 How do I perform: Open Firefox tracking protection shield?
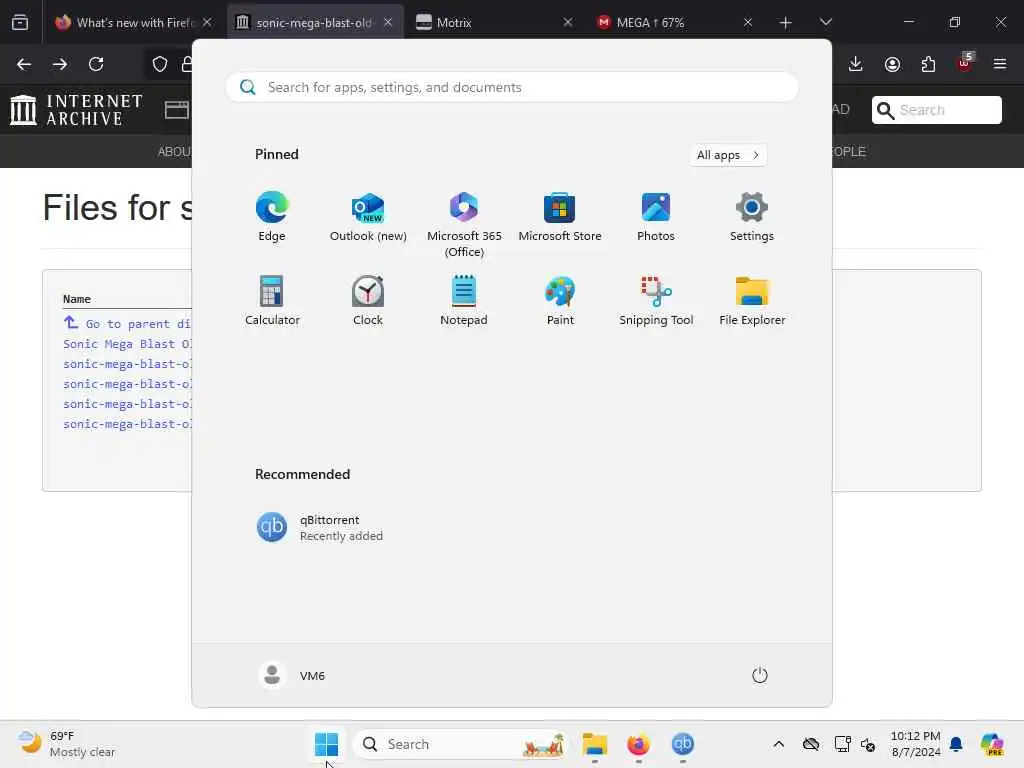coord(160,64)
